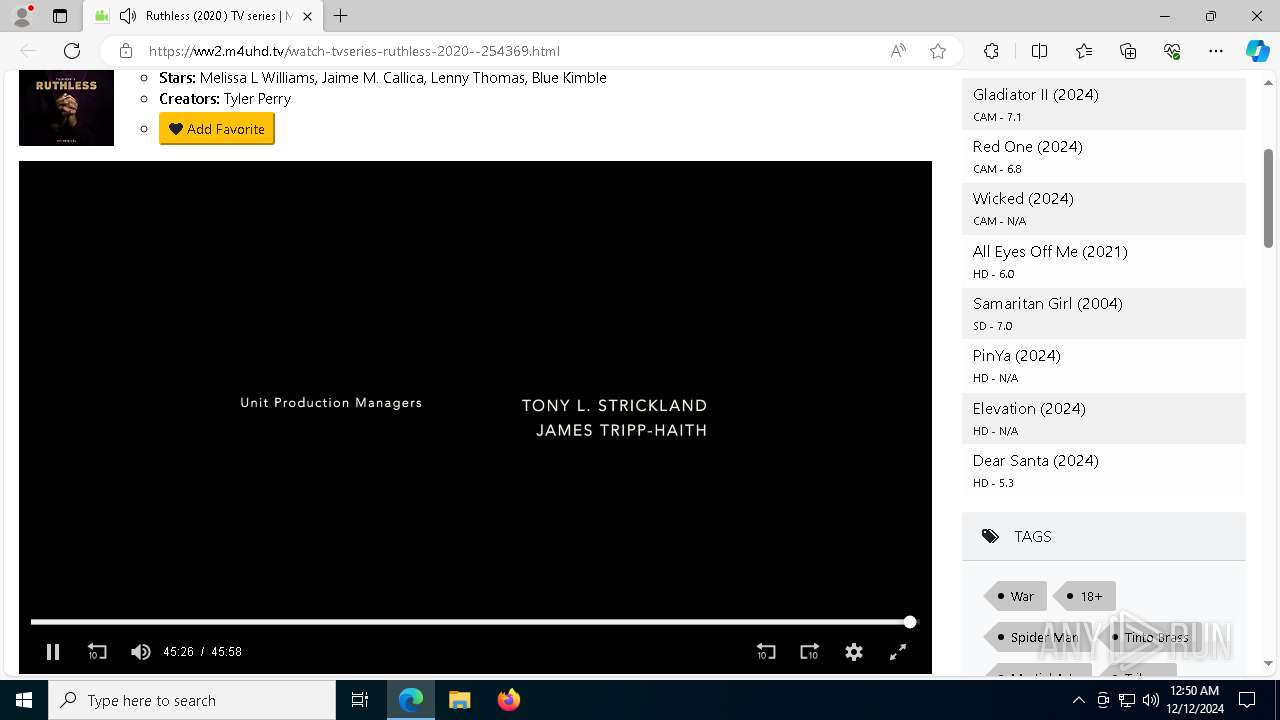Open Wicked (2024) link

click(x=1023, y=199)
